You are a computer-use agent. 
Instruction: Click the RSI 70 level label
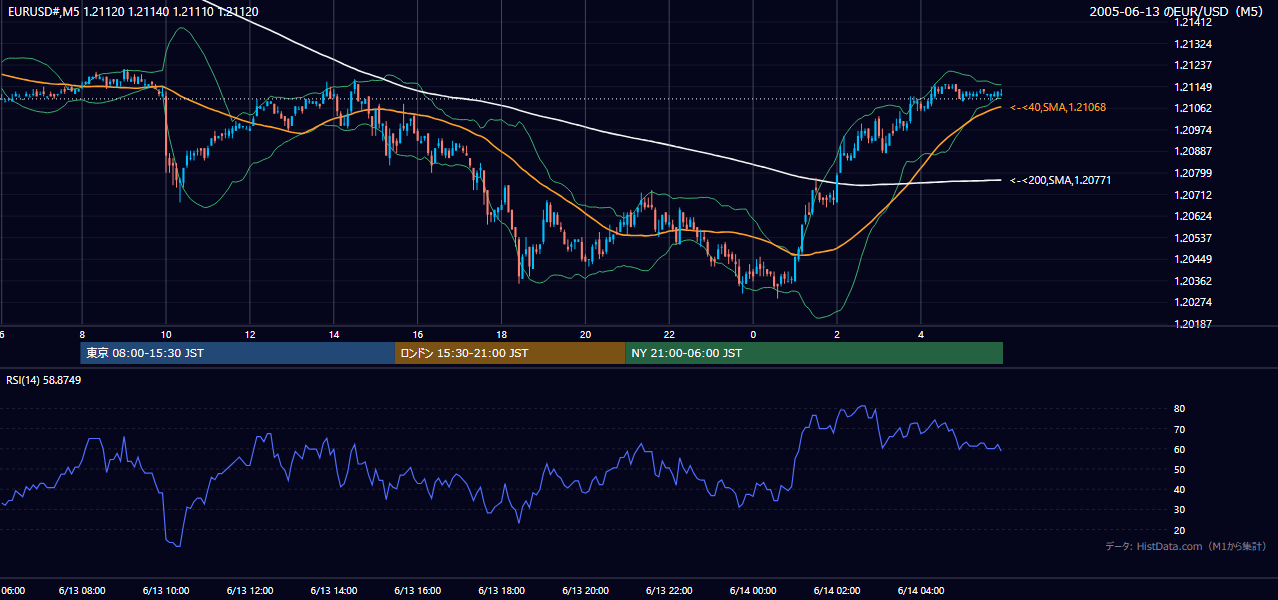coord(1179,429)
